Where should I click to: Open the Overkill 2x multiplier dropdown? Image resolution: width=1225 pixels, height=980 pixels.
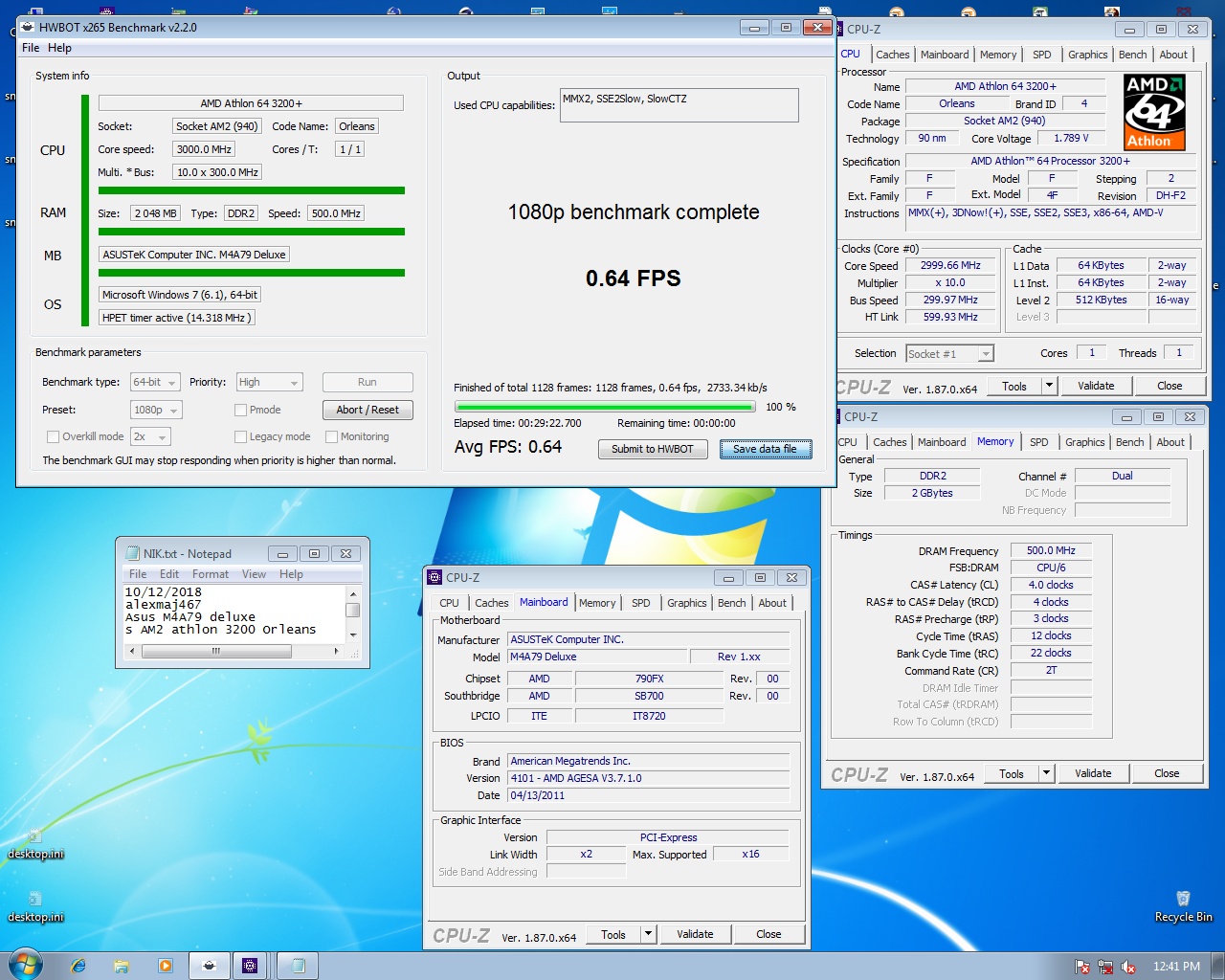pyautogui.click(x=150, y=436)
